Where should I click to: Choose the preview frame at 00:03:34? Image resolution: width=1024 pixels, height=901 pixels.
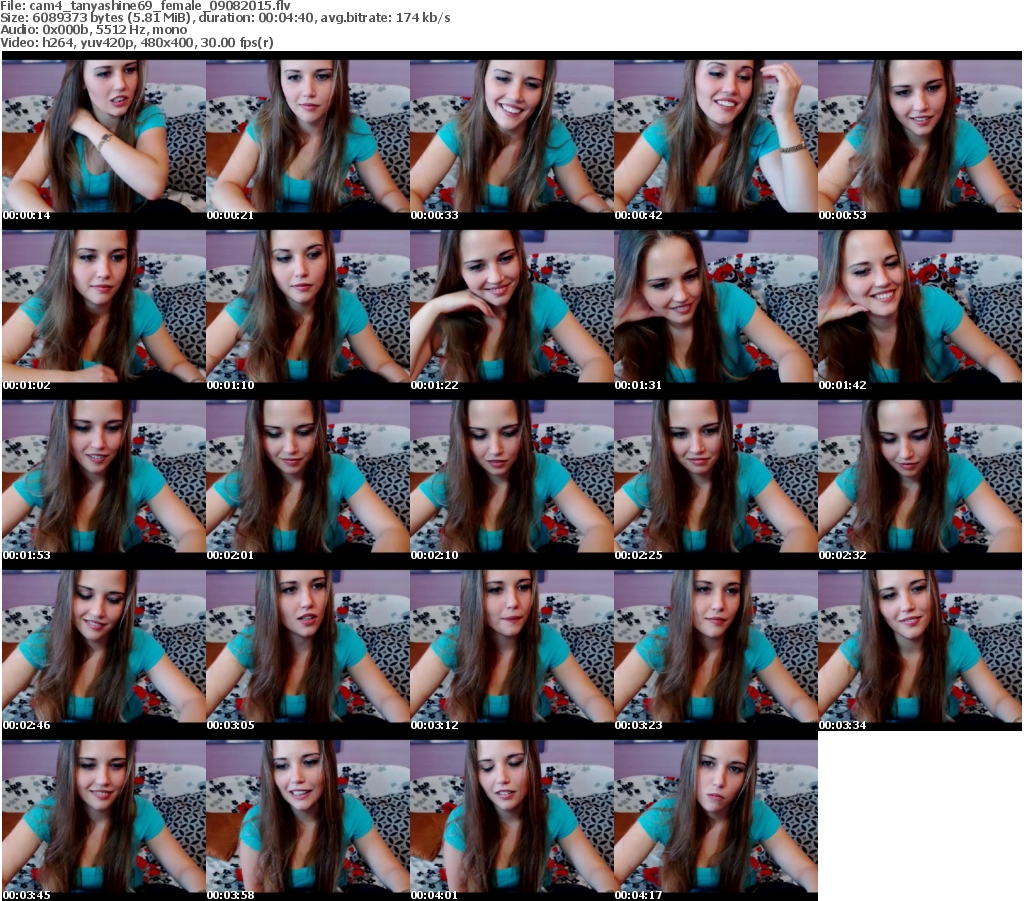tap(920, 647)
